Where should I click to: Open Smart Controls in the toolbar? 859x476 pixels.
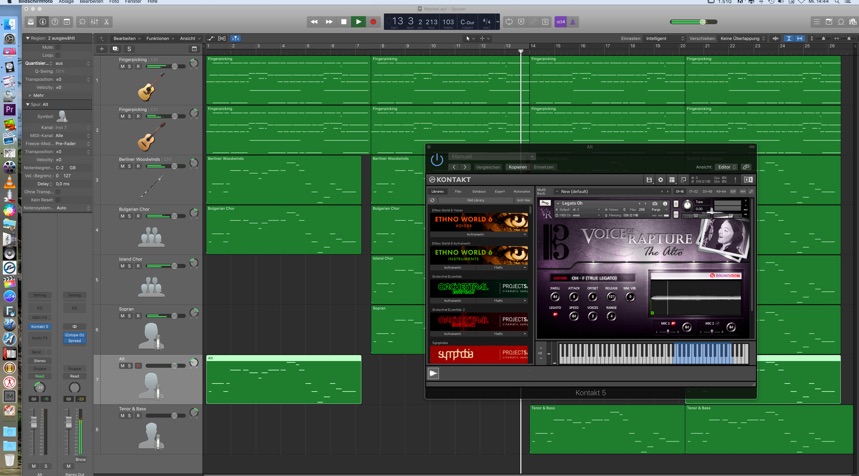tap(82, 22)
